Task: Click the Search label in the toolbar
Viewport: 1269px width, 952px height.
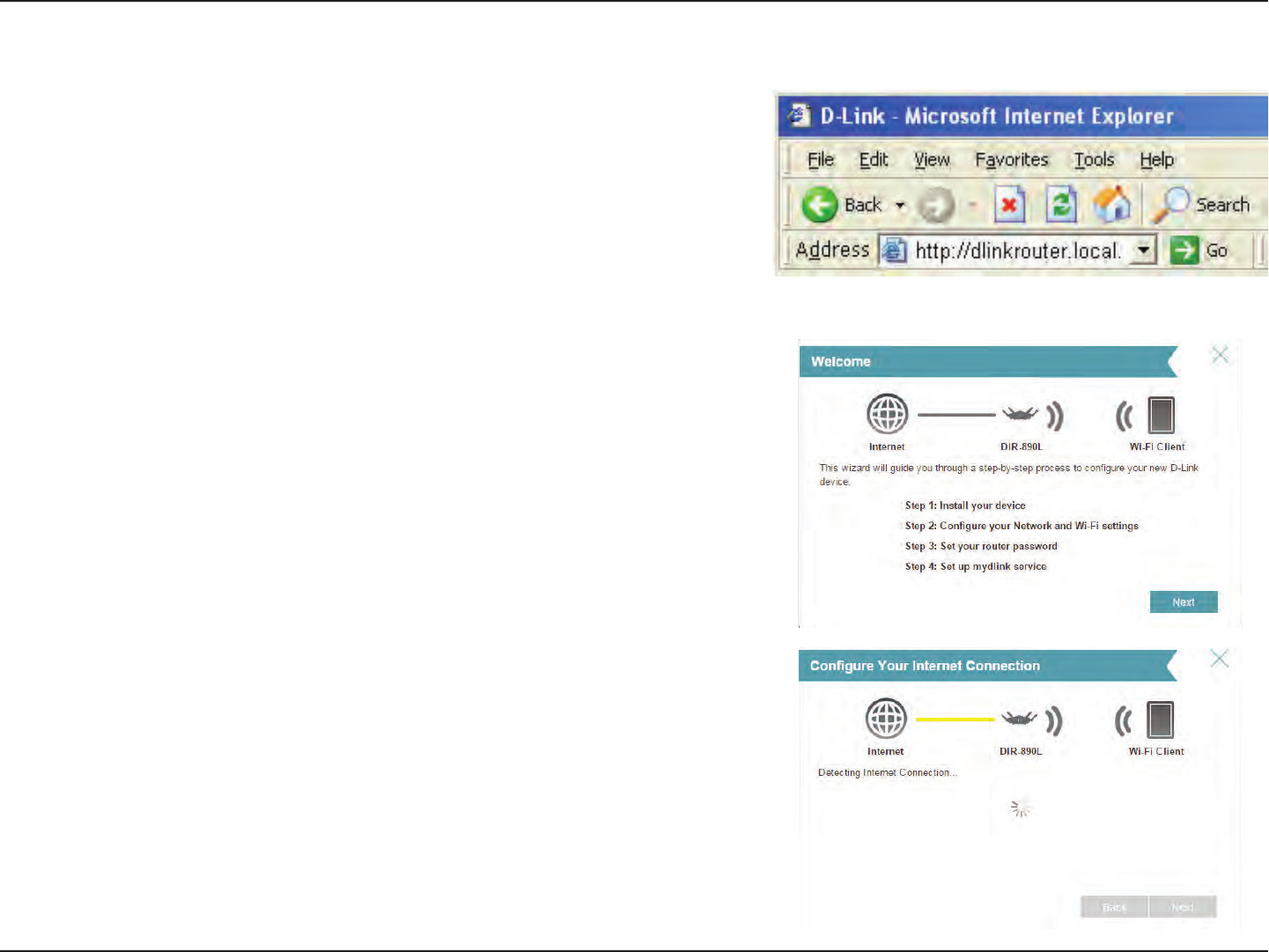Action: tap(1222, 205)
